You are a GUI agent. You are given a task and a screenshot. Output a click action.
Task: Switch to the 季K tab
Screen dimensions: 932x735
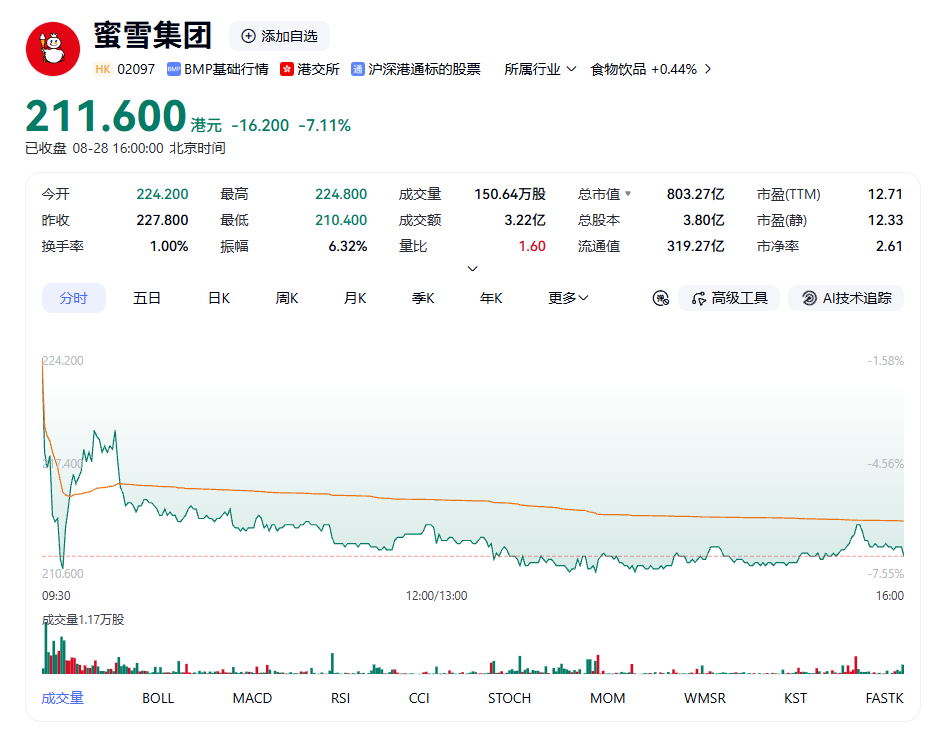423,298
